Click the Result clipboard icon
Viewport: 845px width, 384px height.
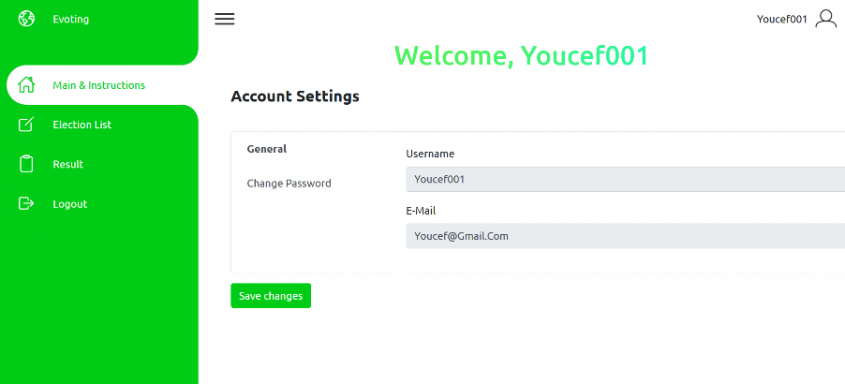click(x=26, y=164)
